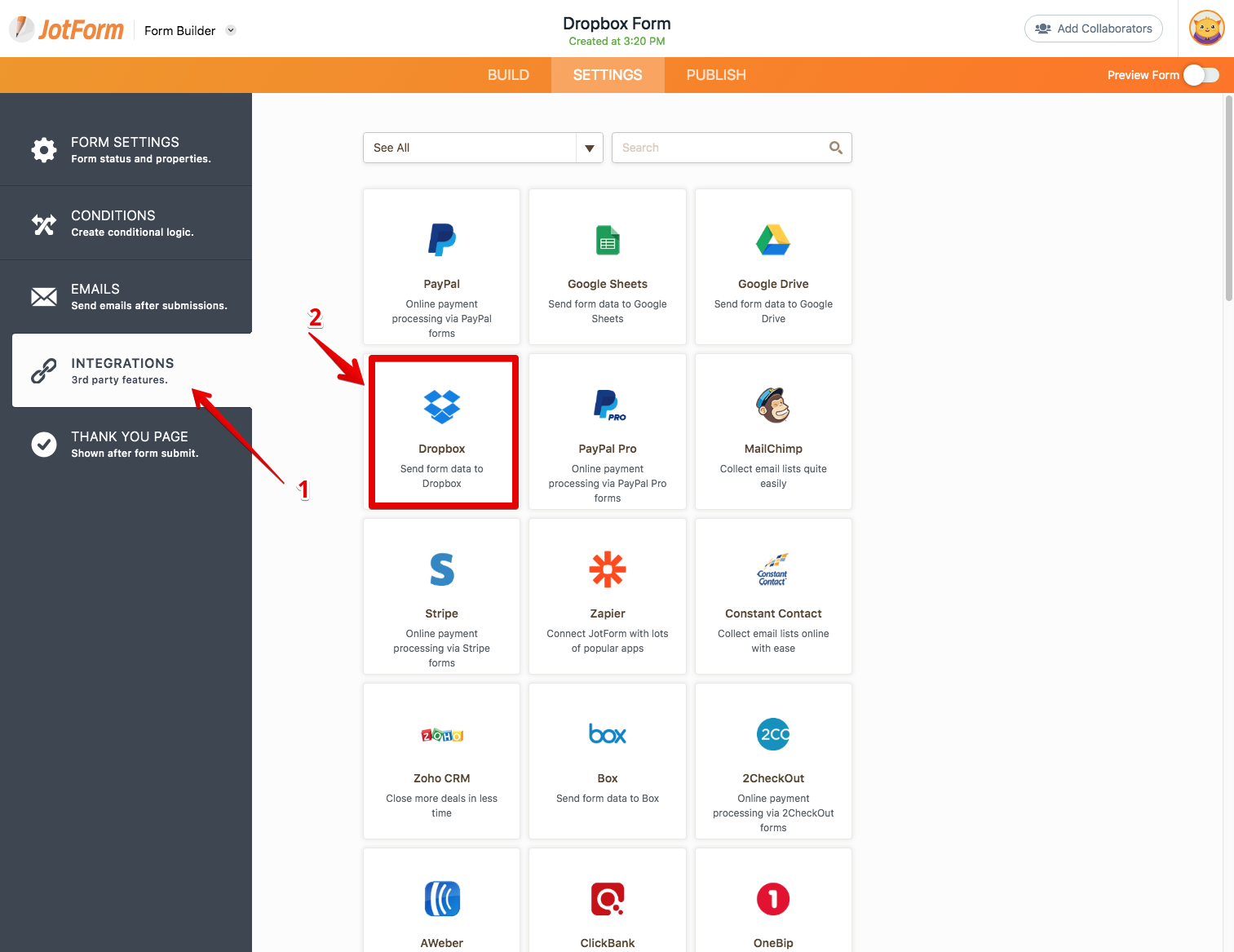This screenshot has width=1234, height=952.
Task: Click the Stripe card title text
Action: point(442,613)
